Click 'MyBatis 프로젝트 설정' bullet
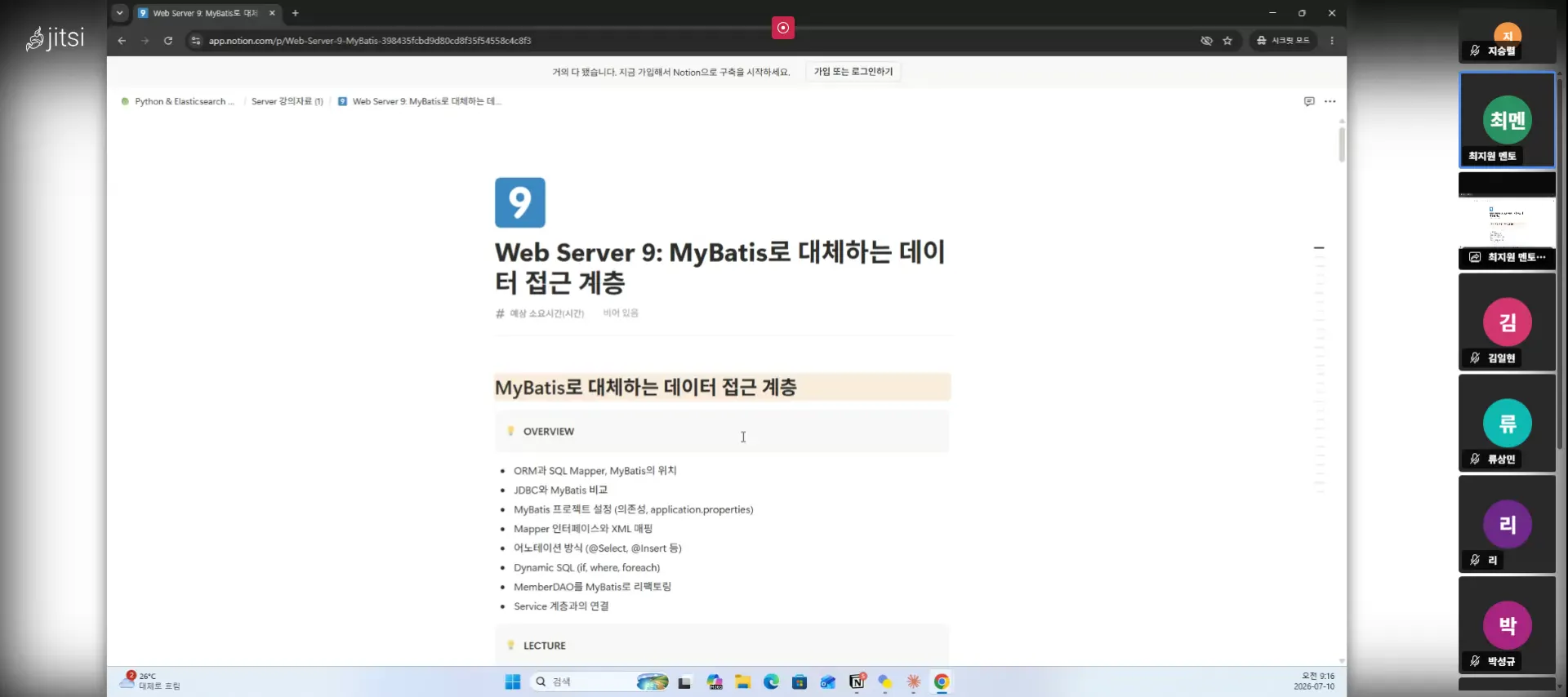Screen dimensions: 1568x697 [x=633, y=509]
